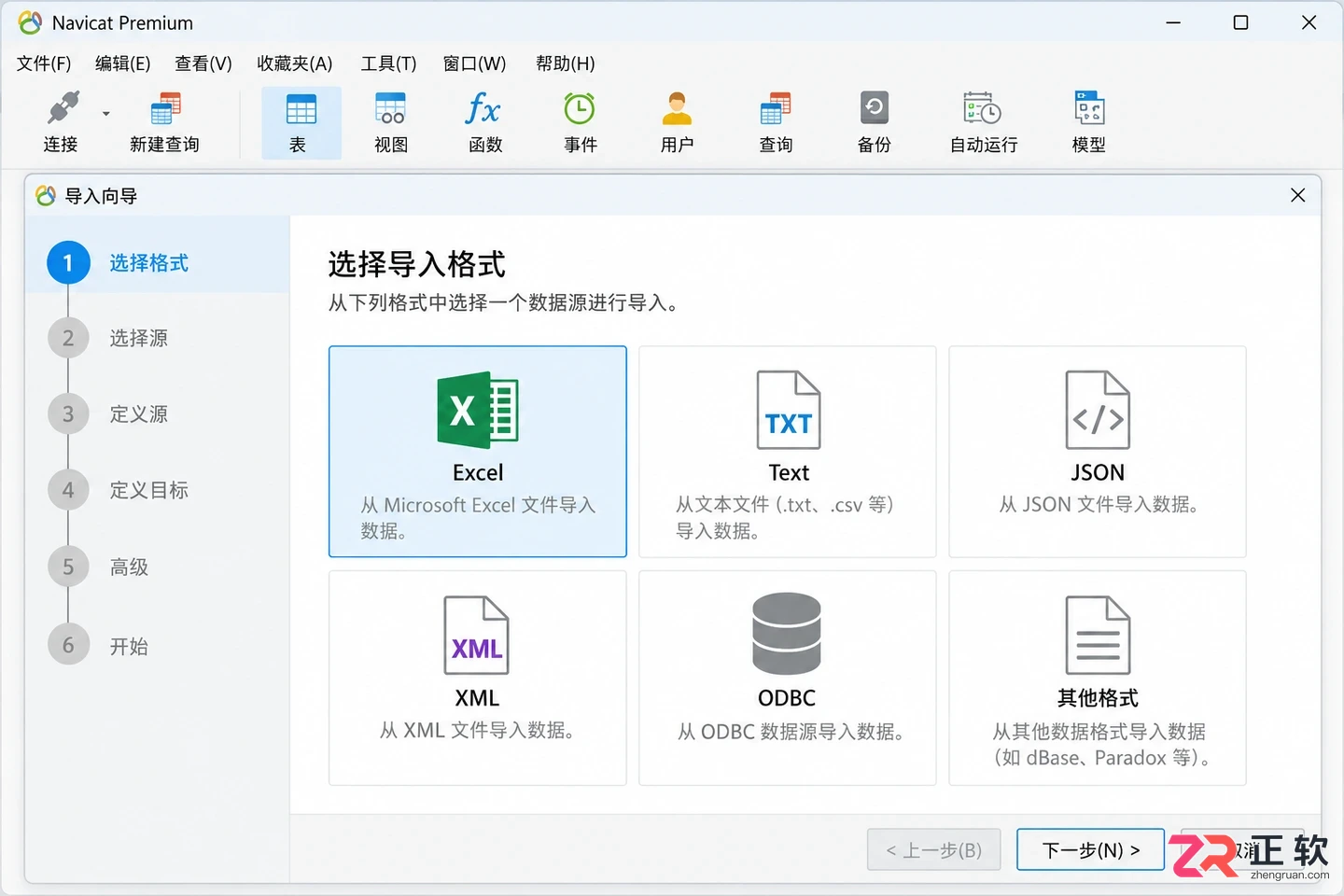Open the 模型 (Model) toolbar icon

[1089, 122]
